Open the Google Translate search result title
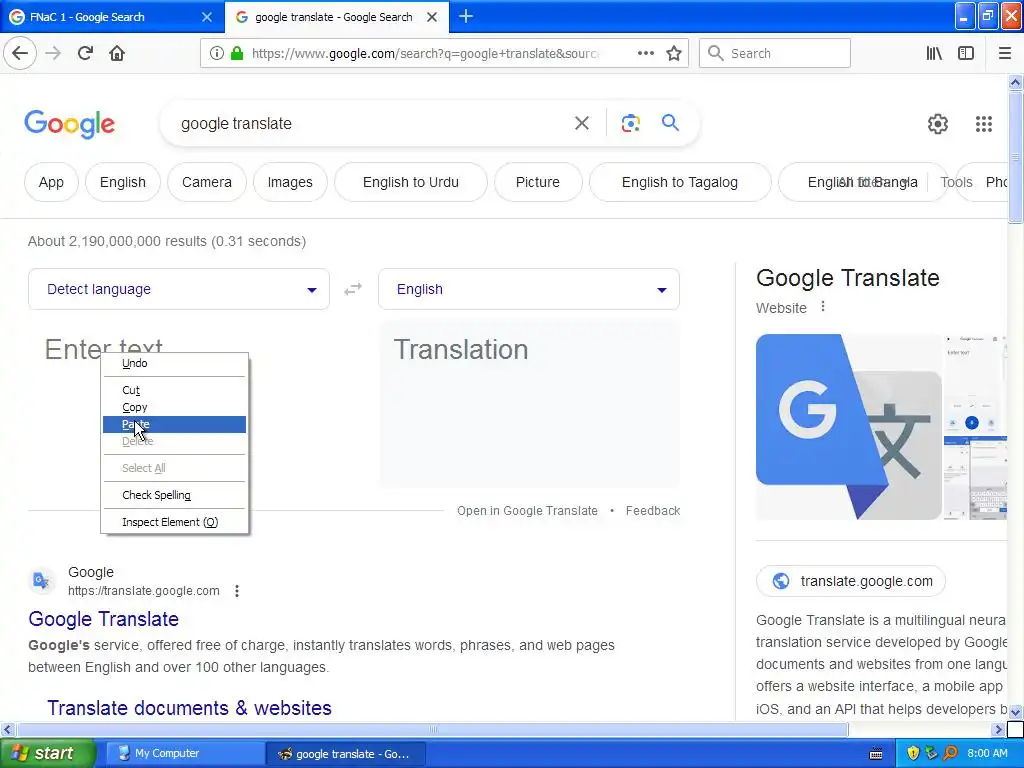The image size is (1024, 768). 103,618
